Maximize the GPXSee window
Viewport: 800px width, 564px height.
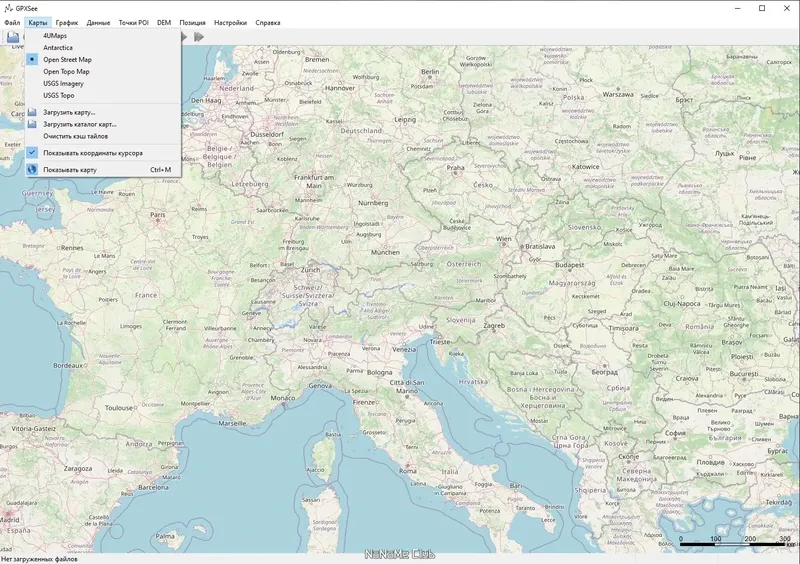(762, 8)
